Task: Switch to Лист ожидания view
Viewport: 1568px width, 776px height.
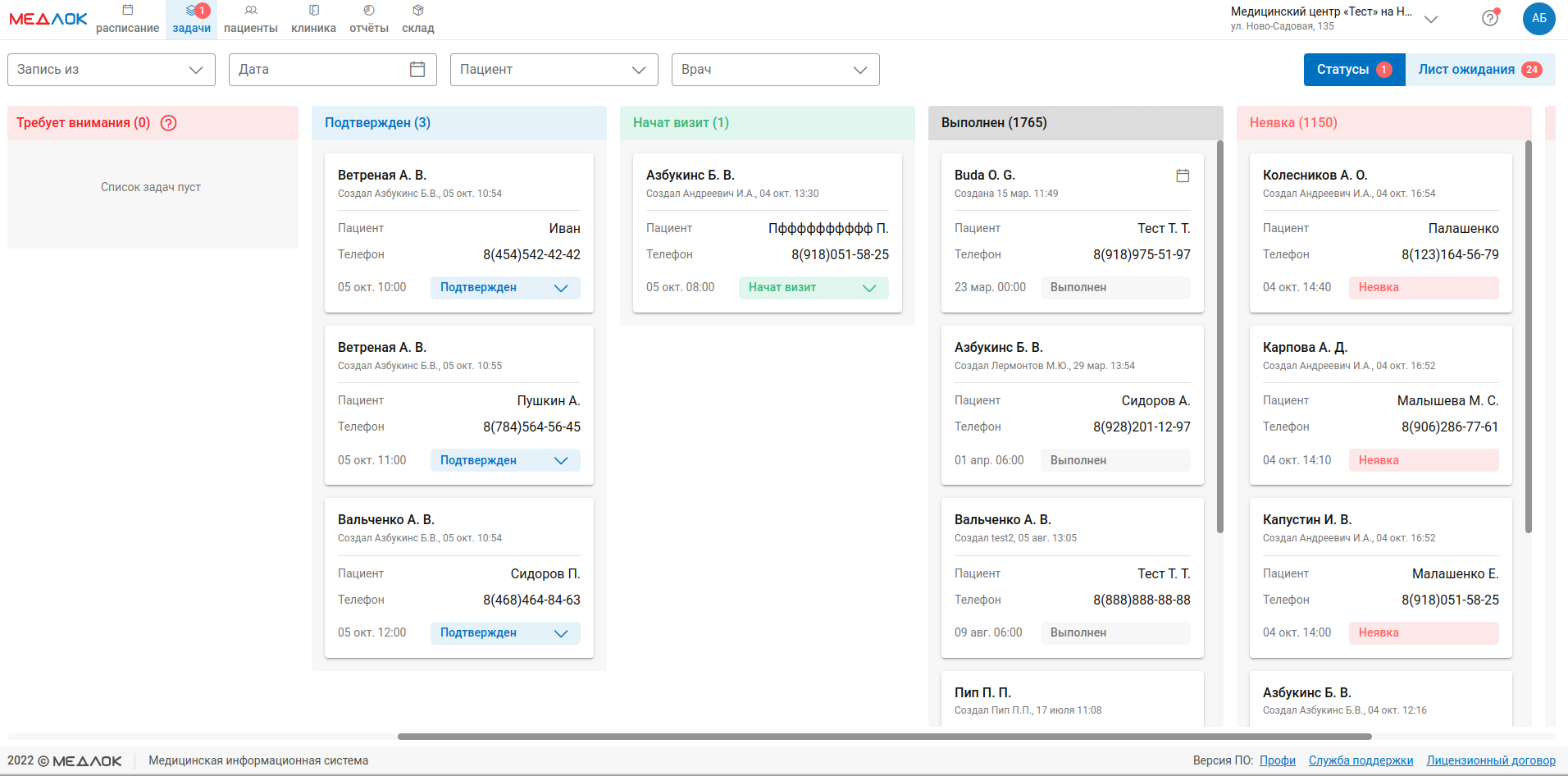Action: click(1480, 70)
